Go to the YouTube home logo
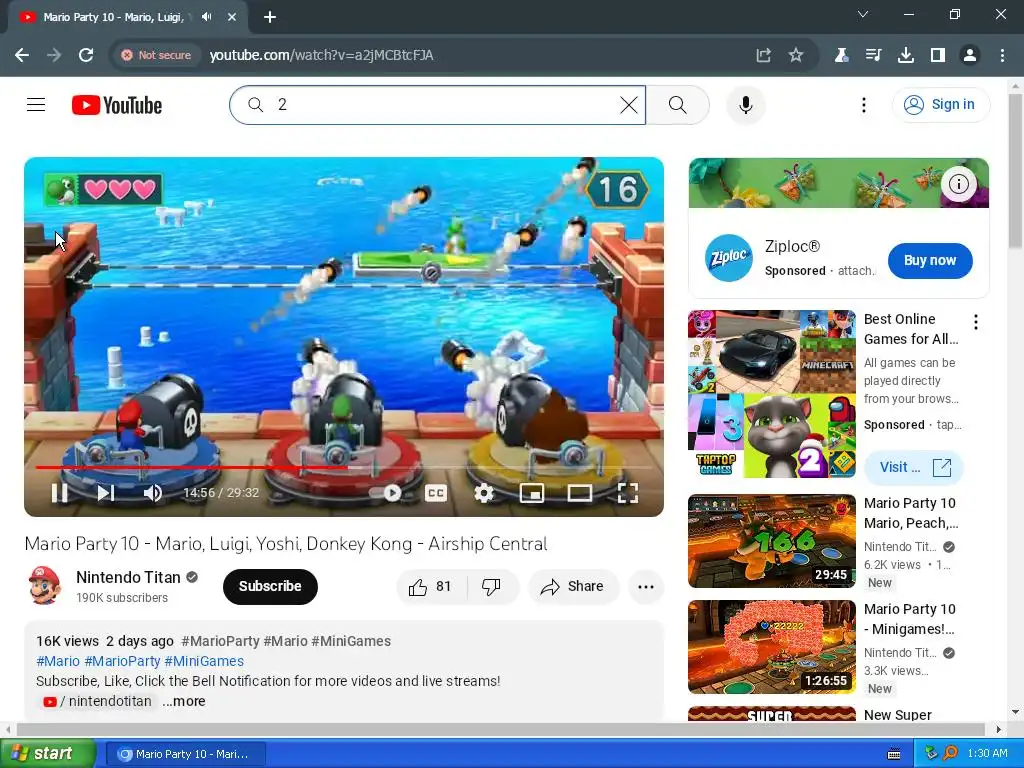The image size is (1024, 768). [117, 105]
